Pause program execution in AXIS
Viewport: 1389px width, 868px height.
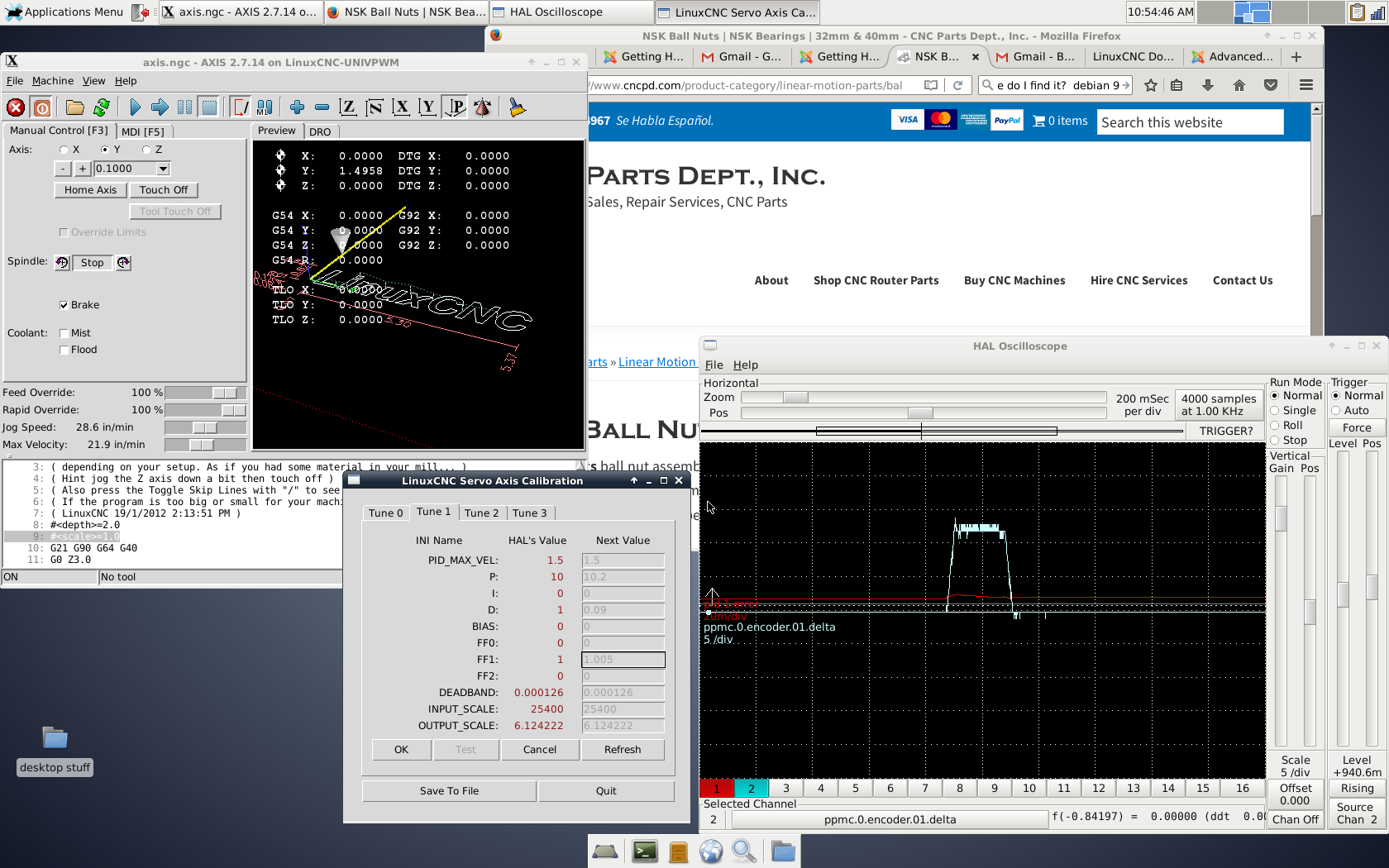[x=185, y=107]
